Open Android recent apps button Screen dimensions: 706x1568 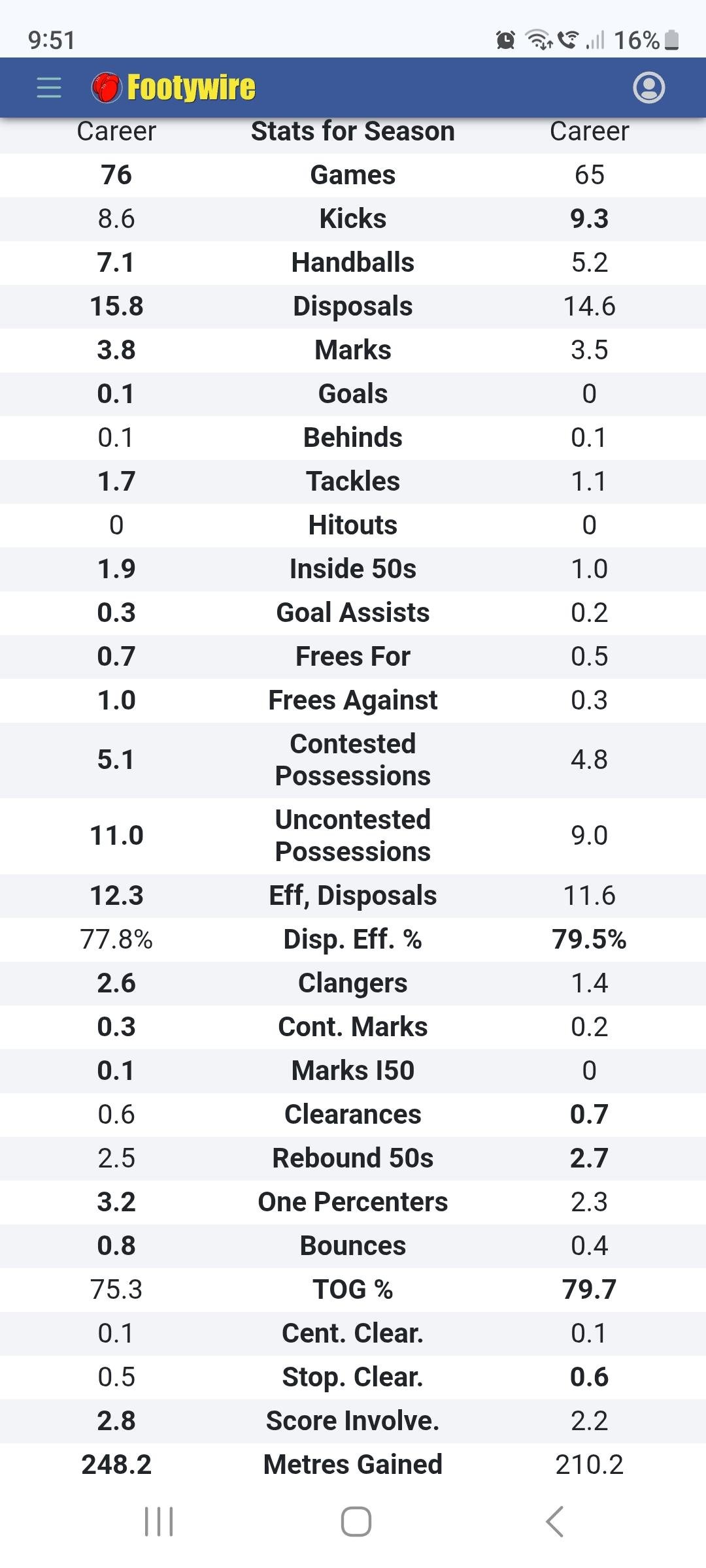(x=159, y=1522)
